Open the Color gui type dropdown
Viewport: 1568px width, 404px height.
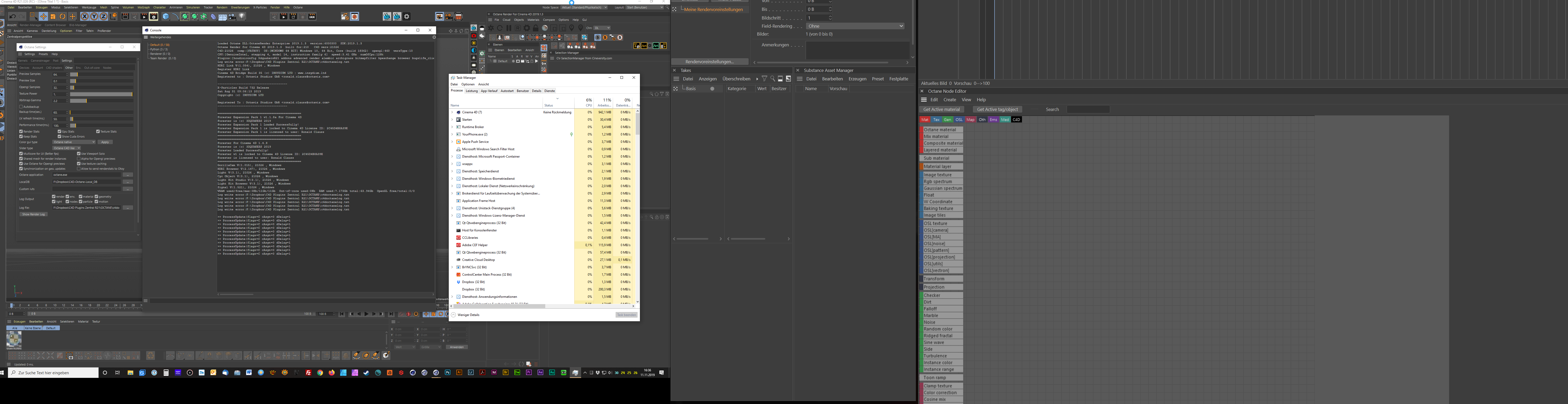click(74, 142)
